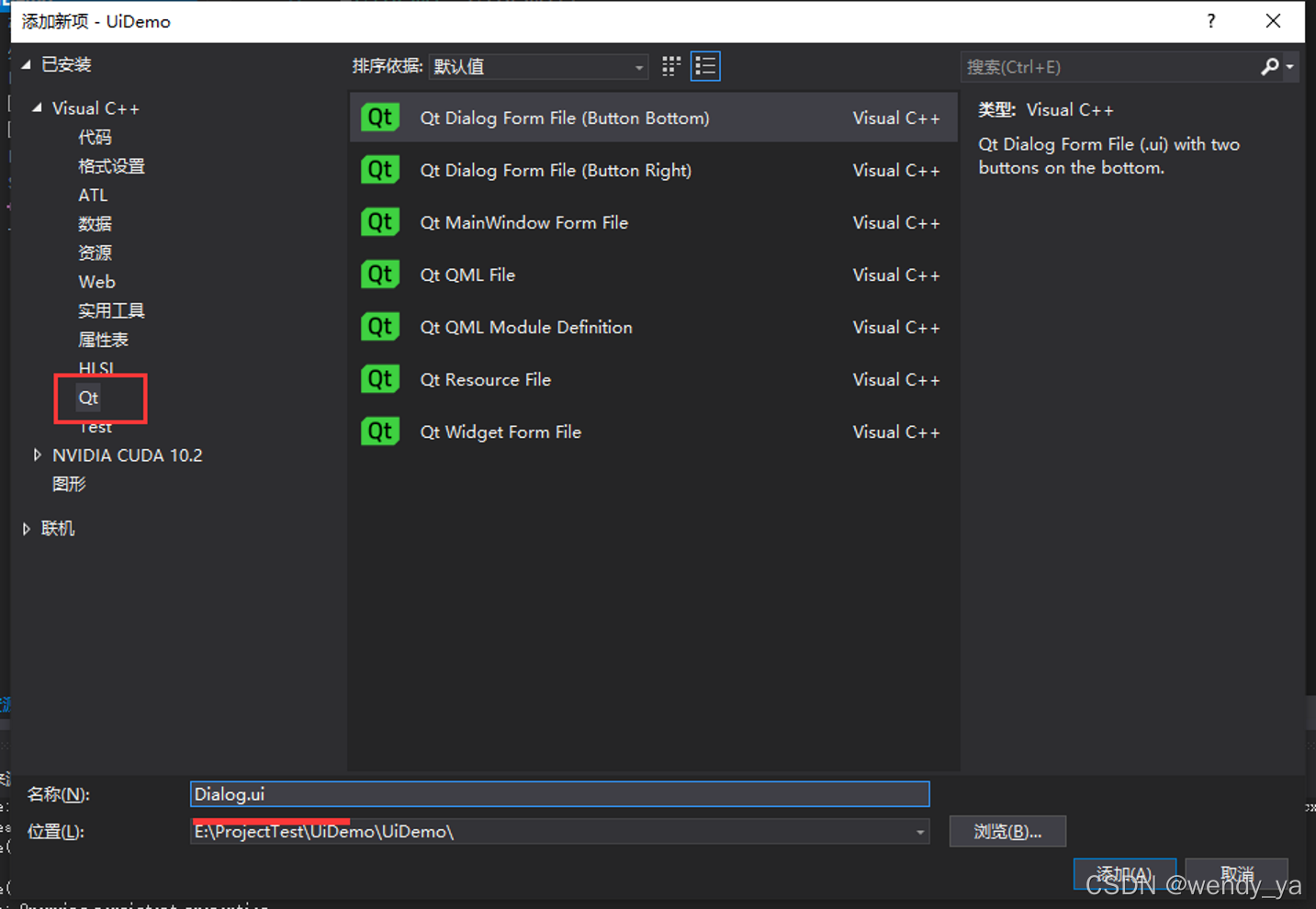Click the name field containing Dialog.ui
Image resolution: width=1316 pixels, height=909 pixels.
click(x=559, y=794)
